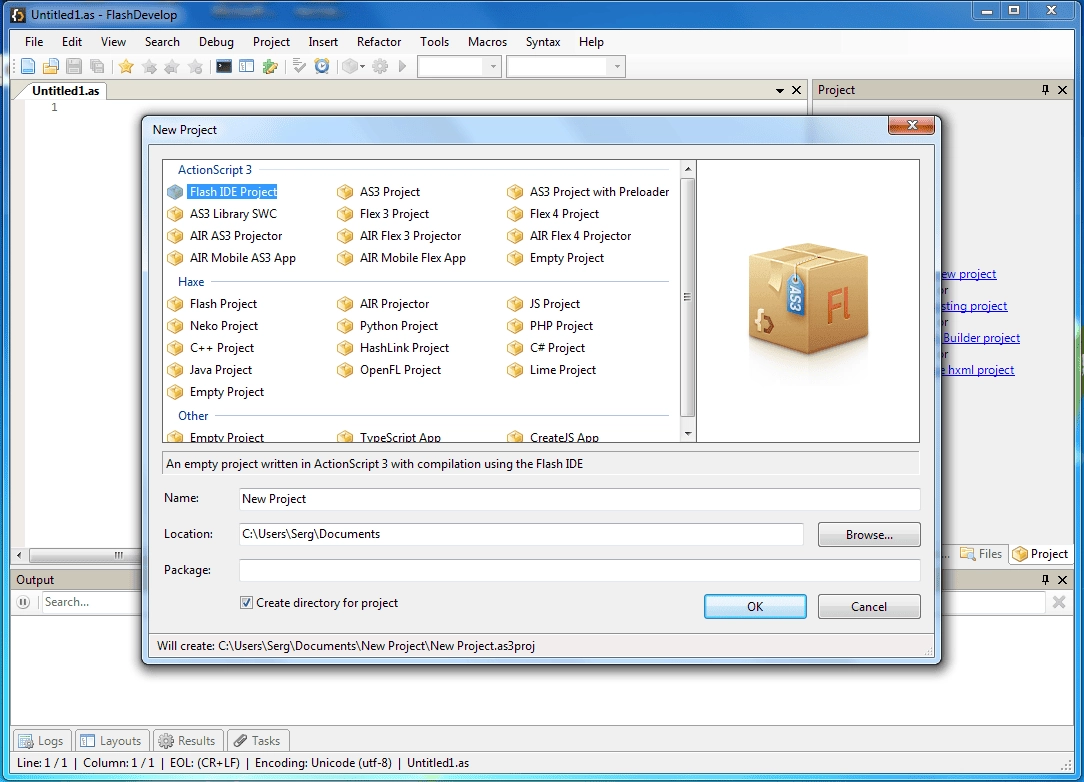This screenshot has height=782, width=1084.
Task: Toggle bookmark with the yellow star icon
Action: click(126, 66)
